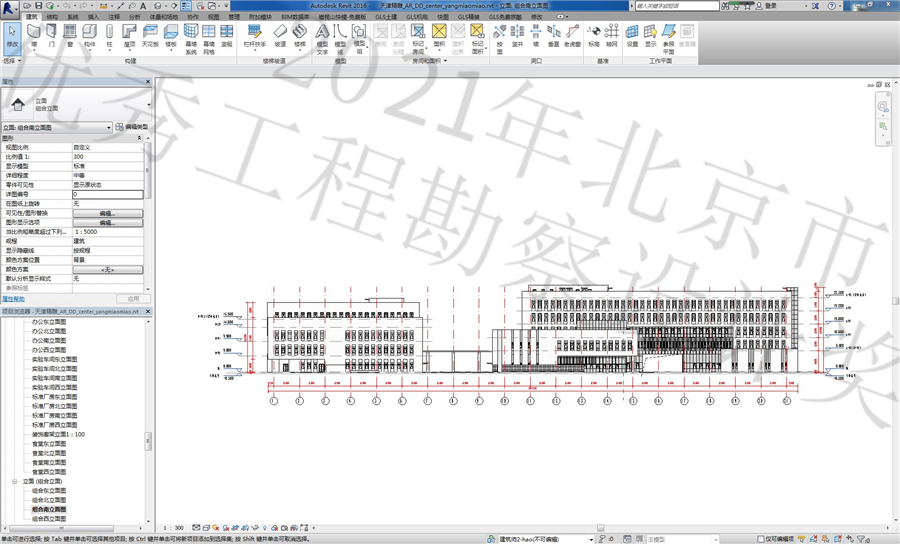
Task: Collapse the 图形 section in Properties
Action: point(139,138)
